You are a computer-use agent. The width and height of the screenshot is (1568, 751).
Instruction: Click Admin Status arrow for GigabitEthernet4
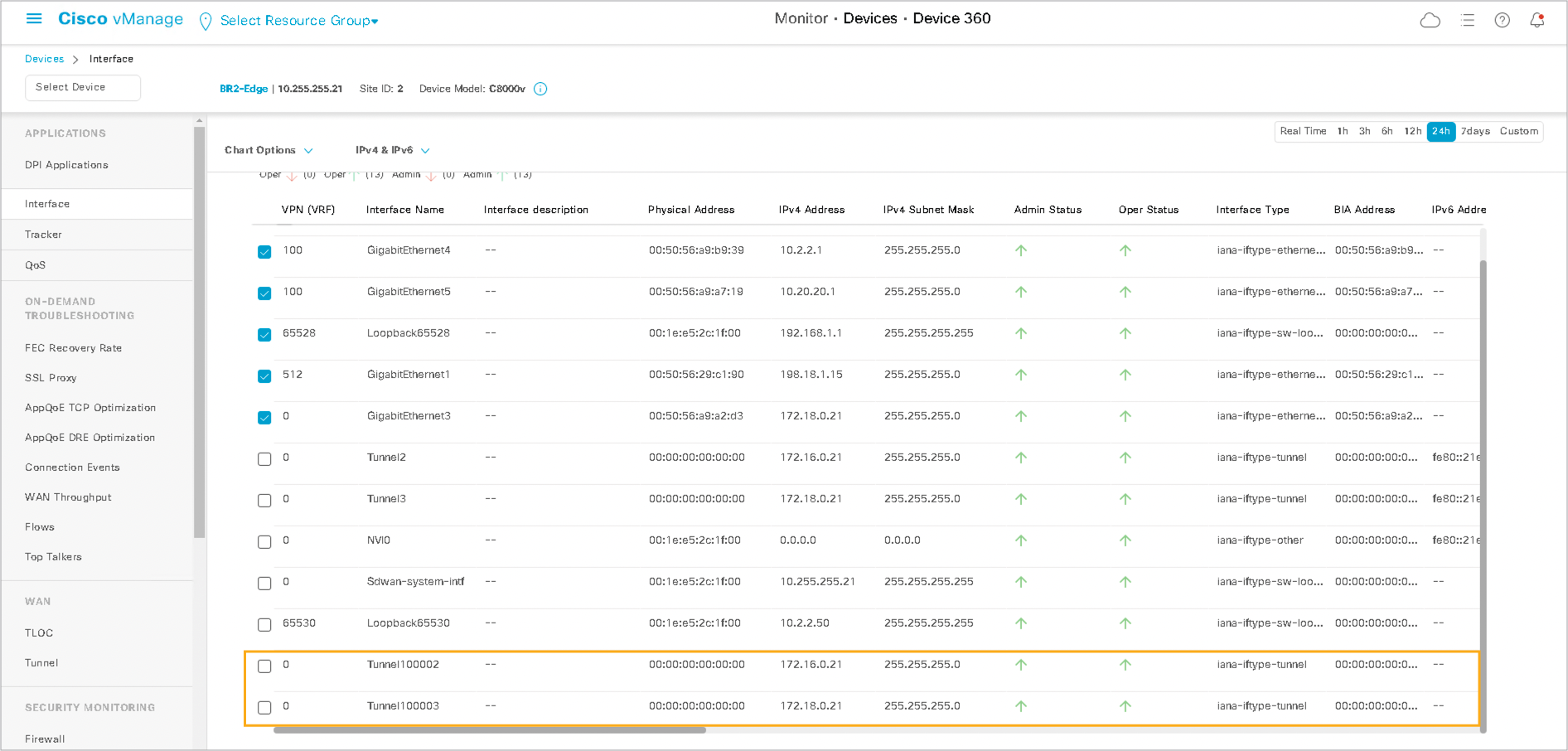coord(1021,250)
